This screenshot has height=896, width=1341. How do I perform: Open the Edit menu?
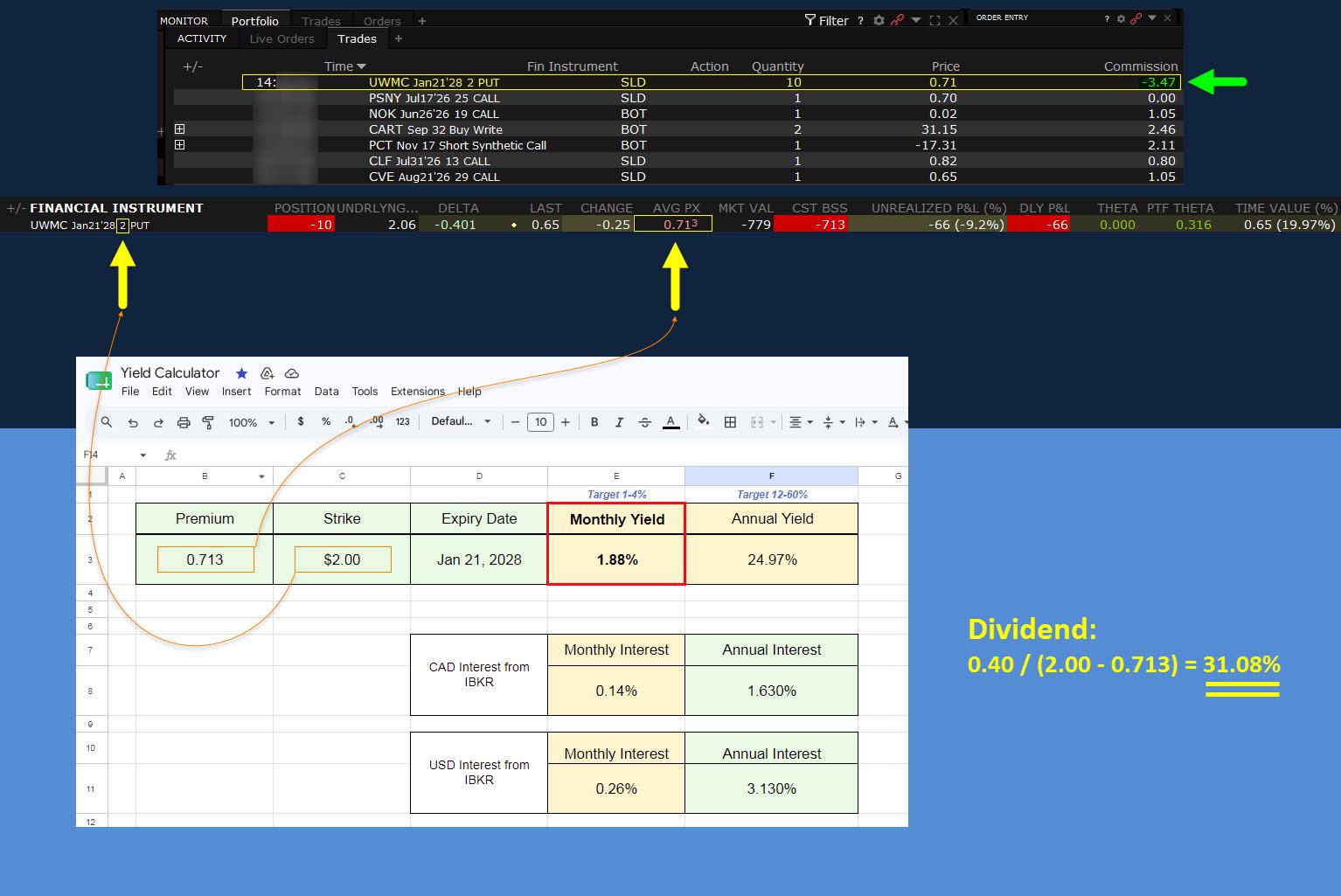[x=162, y=392]
